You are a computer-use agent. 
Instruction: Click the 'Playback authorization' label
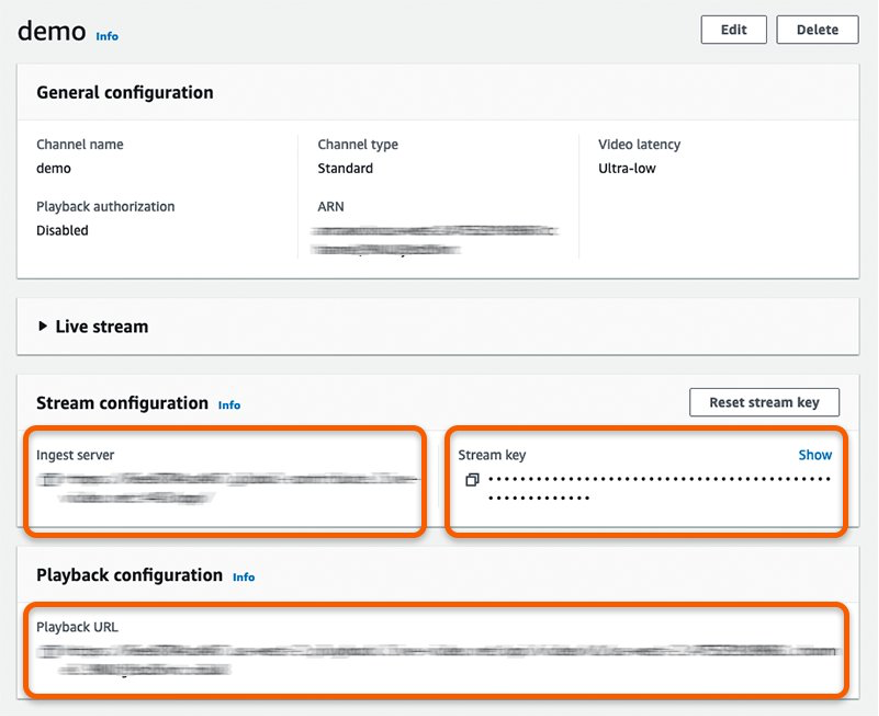coord(105,207)
